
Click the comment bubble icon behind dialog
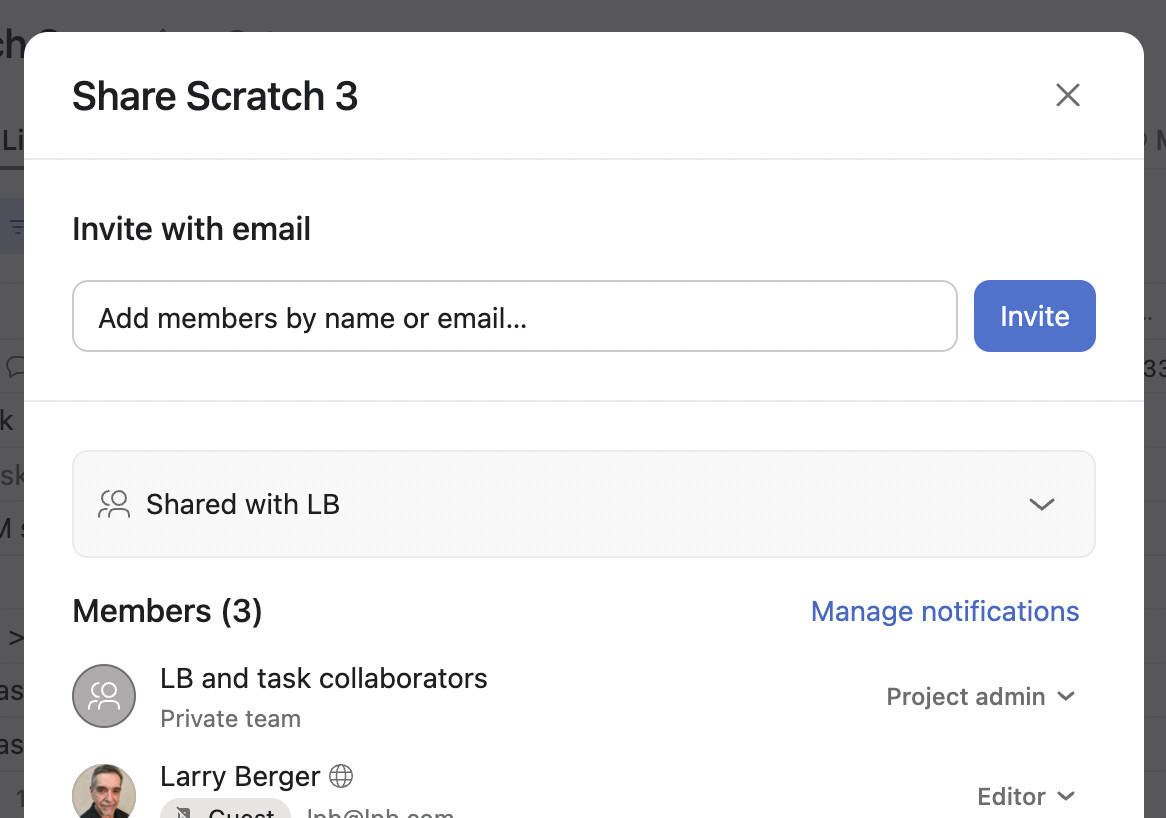[14, 367]
